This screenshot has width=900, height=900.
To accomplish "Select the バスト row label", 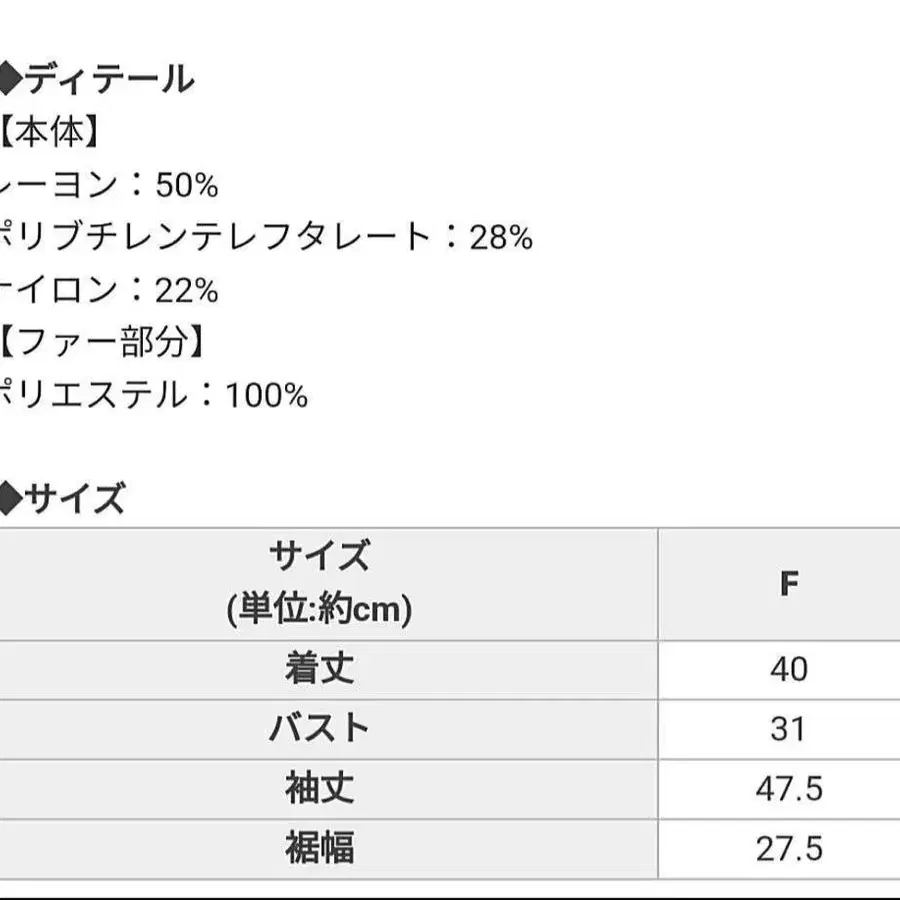I will click(319, 728).
